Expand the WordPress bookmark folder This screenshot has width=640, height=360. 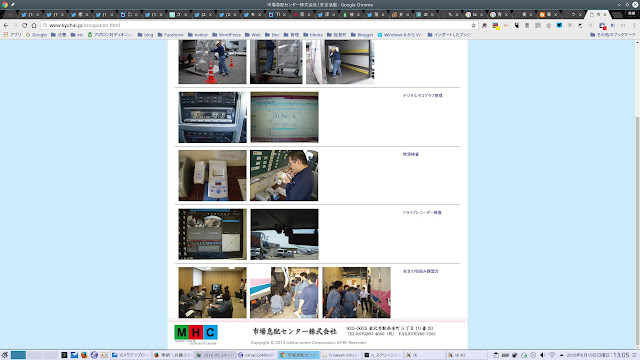(227, 35)
